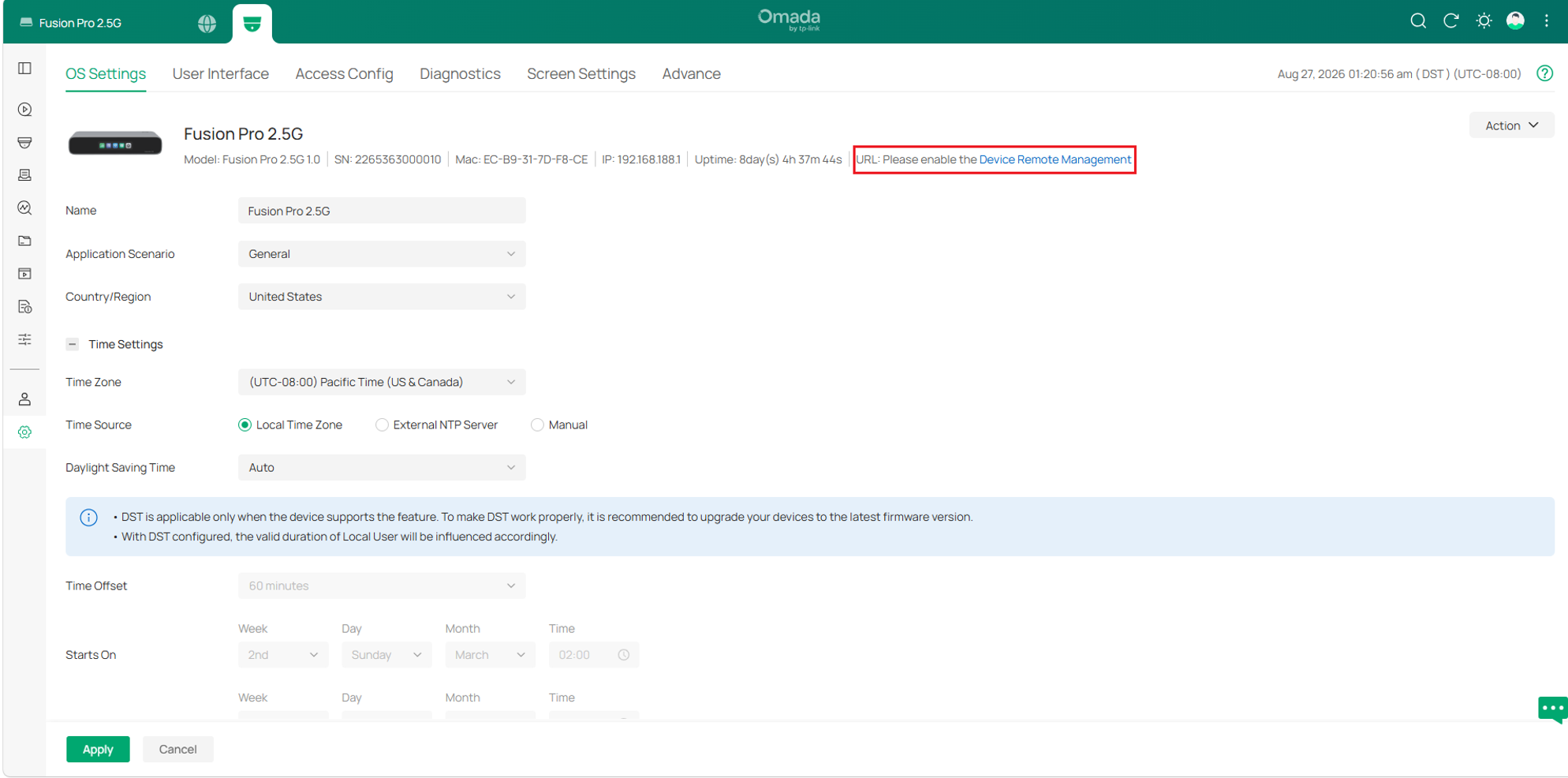Open the vertical three-dot more menu

[x=1547, y=21]
